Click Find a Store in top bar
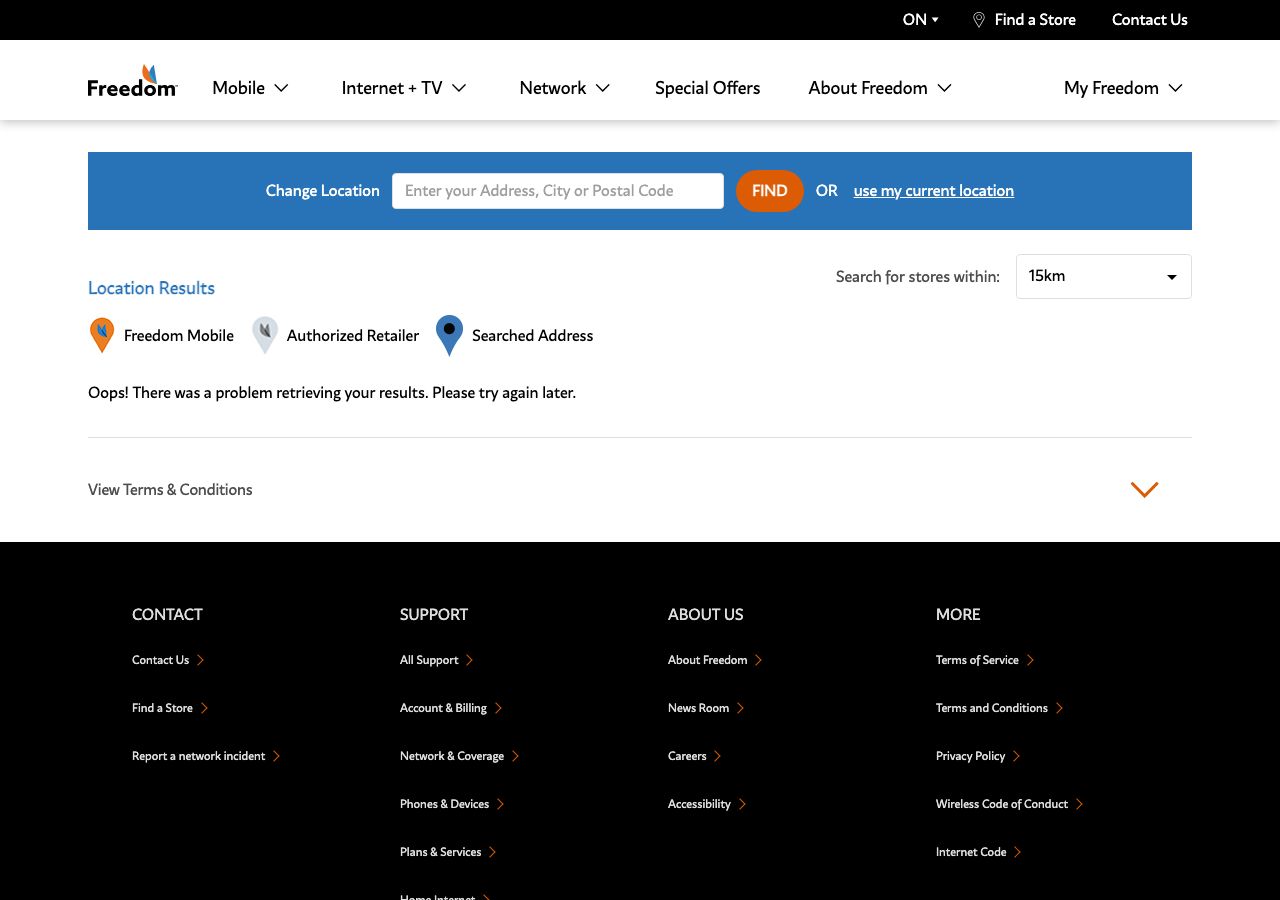Image resolution: width=1280 pixels, height=900 pixels. 1035,20
